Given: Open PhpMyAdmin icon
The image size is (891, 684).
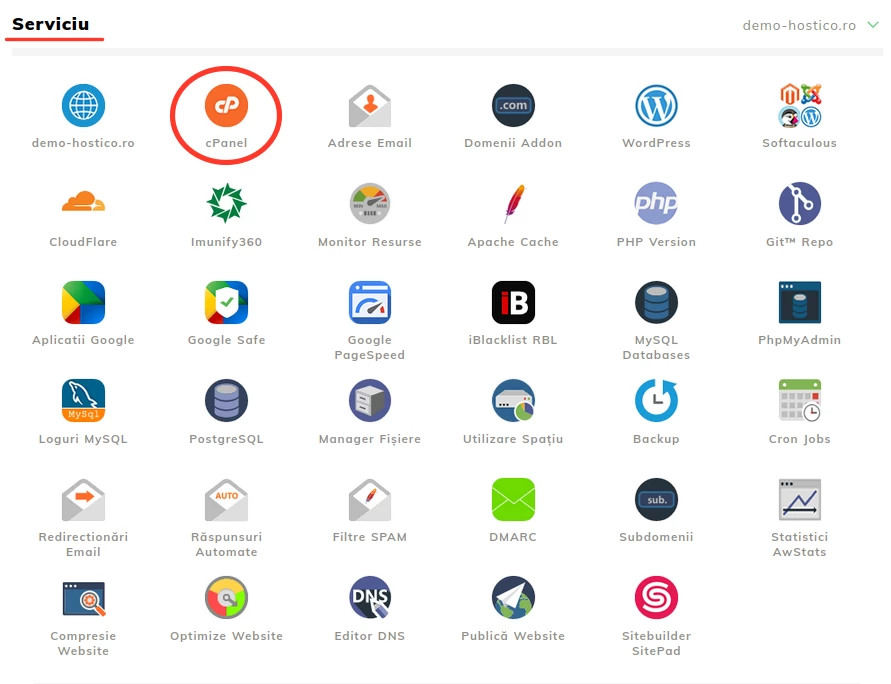Looking at the screenshot, I should 799,302.
